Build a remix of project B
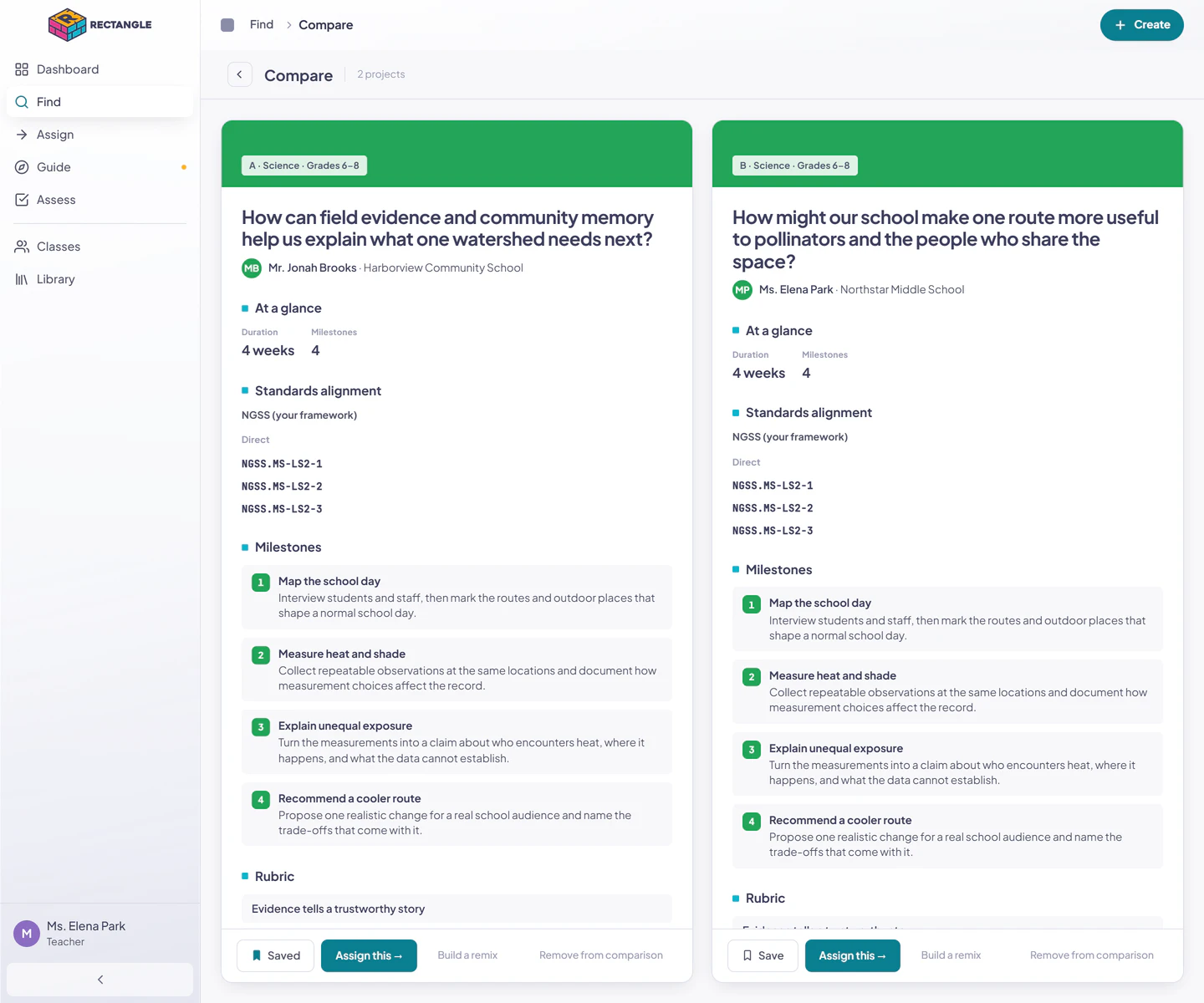This screenshot has height=1003, width=1204. (951, 955)
